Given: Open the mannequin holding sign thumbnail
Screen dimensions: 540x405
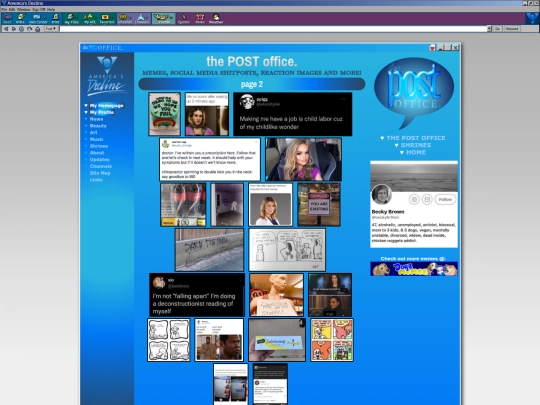Looking at the screenshot, I should (x=277, y=295).
